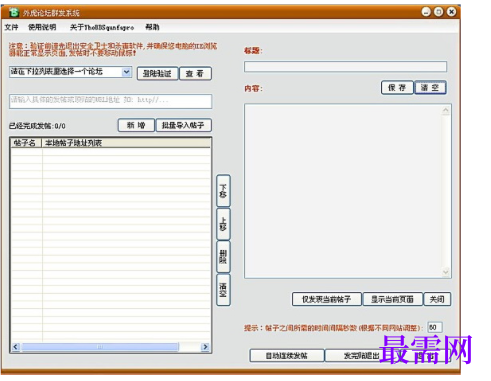The image size is (491, 381).
Task: Focus the 内容 content text area
Action: (344, 191)
